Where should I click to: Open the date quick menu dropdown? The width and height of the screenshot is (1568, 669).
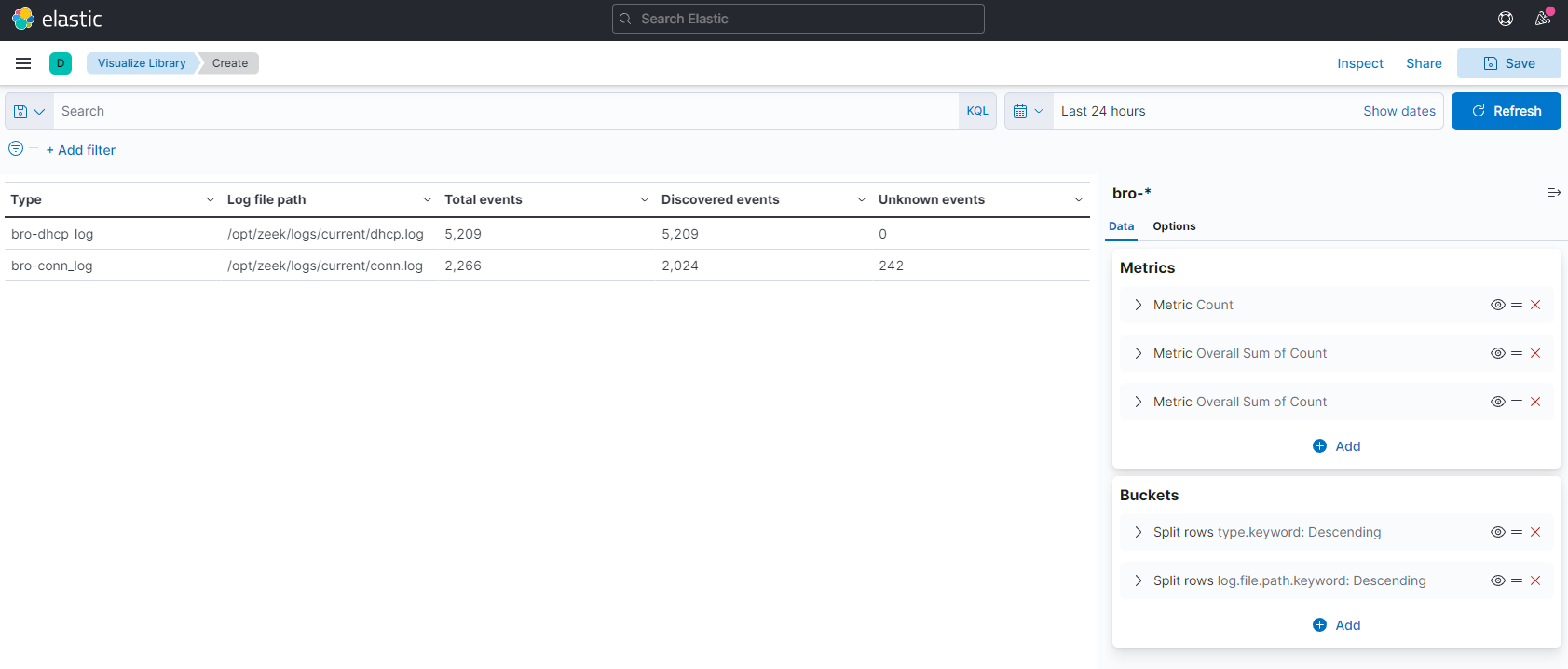1029,111
